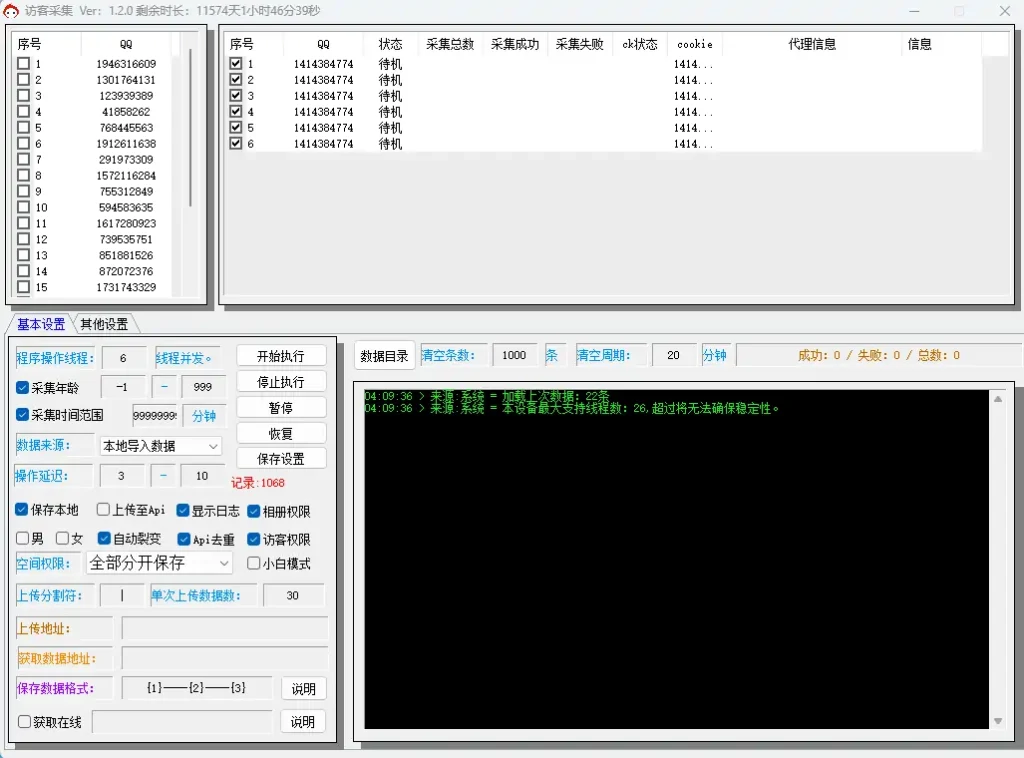This screenshot has height=758, width=1024.
Task: Toggle the 访客权限 checkbox
Action: click(253, 539)
